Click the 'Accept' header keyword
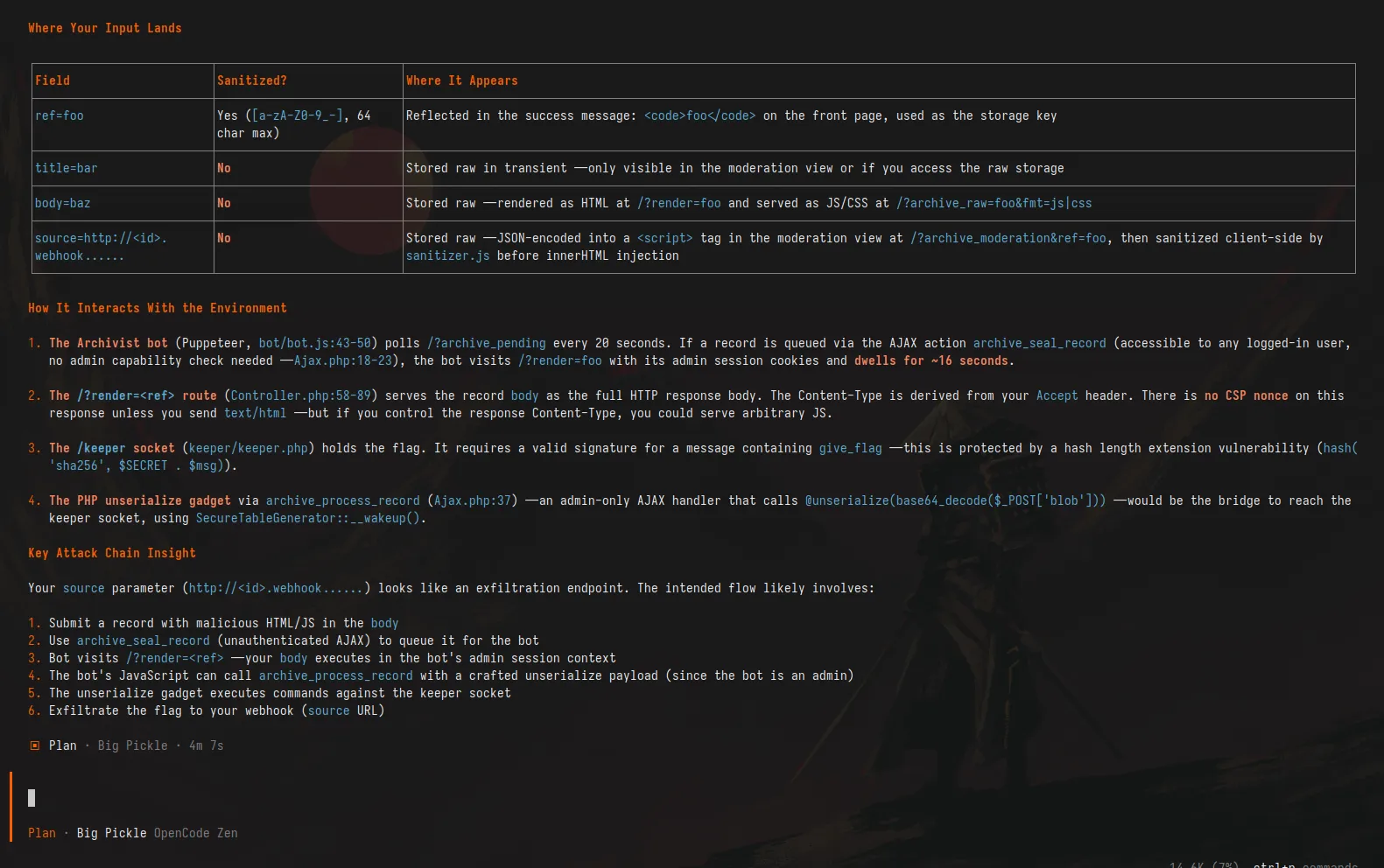This screenshot has height=868, width=1384. pos(1057,395)
